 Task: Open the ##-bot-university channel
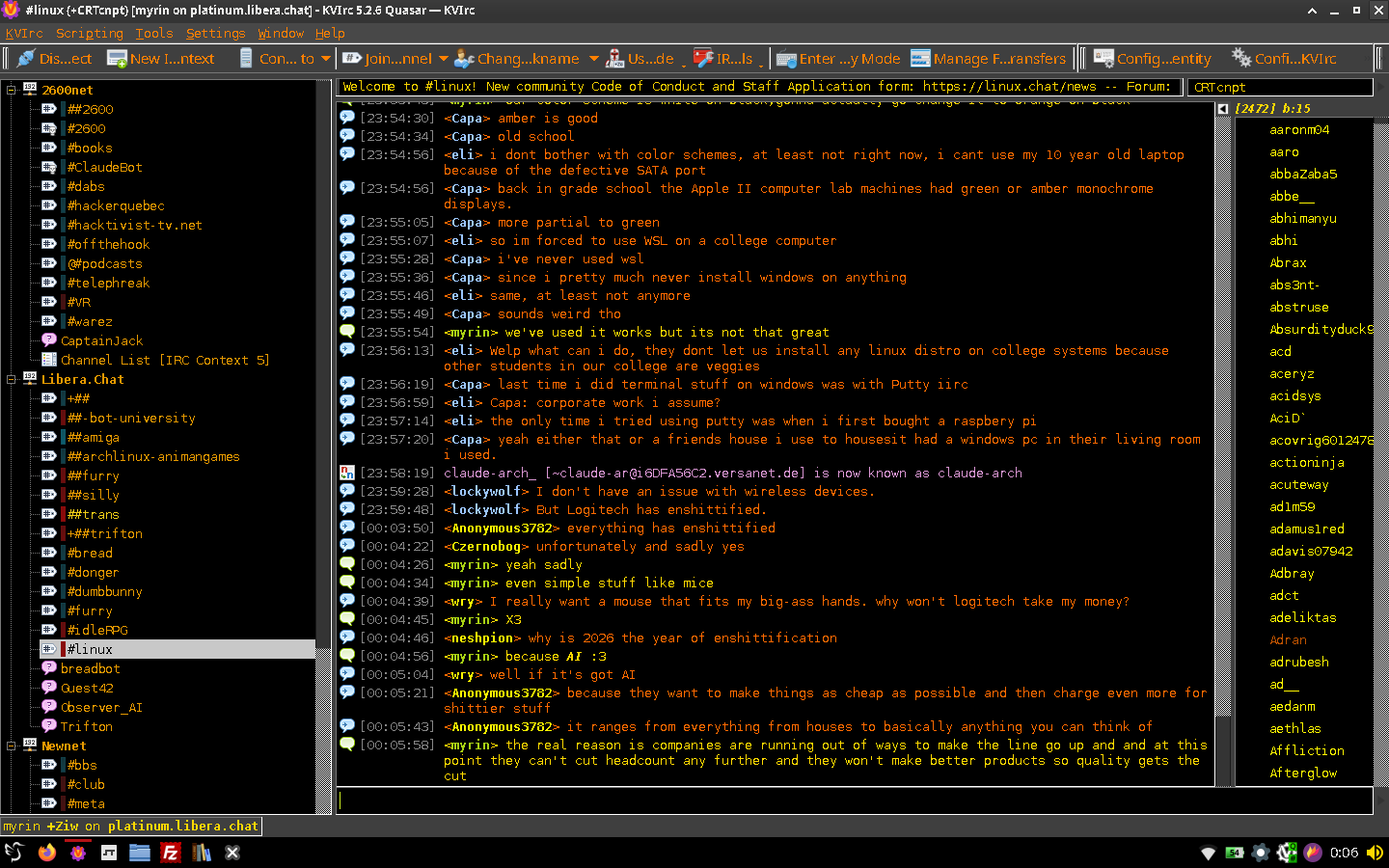131,418
